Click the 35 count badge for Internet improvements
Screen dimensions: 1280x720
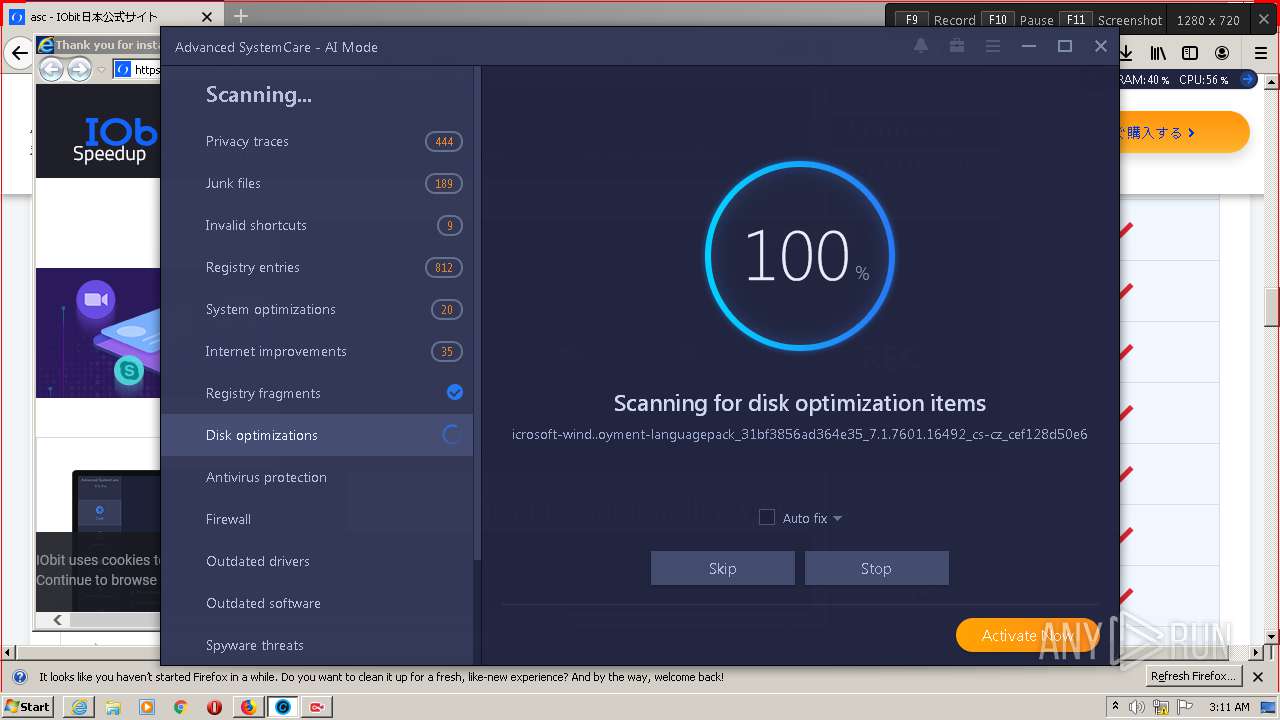click(447, 352)
